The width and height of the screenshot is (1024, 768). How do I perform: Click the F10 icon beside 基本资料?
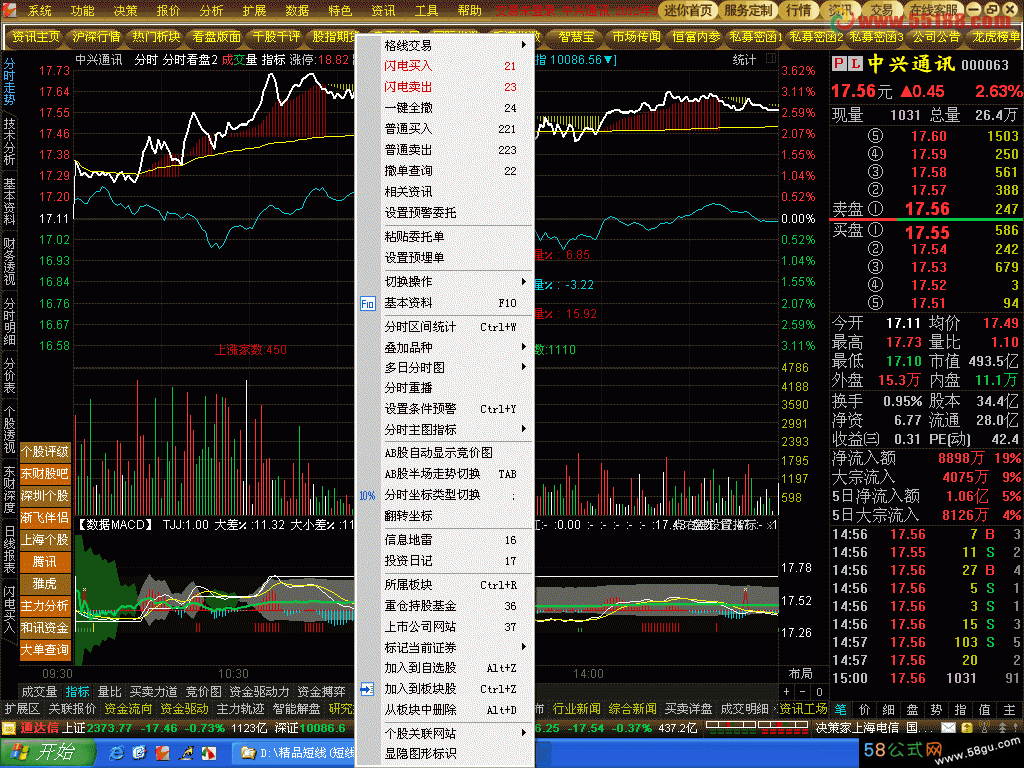pyautogui.click(x=368, y=304)
